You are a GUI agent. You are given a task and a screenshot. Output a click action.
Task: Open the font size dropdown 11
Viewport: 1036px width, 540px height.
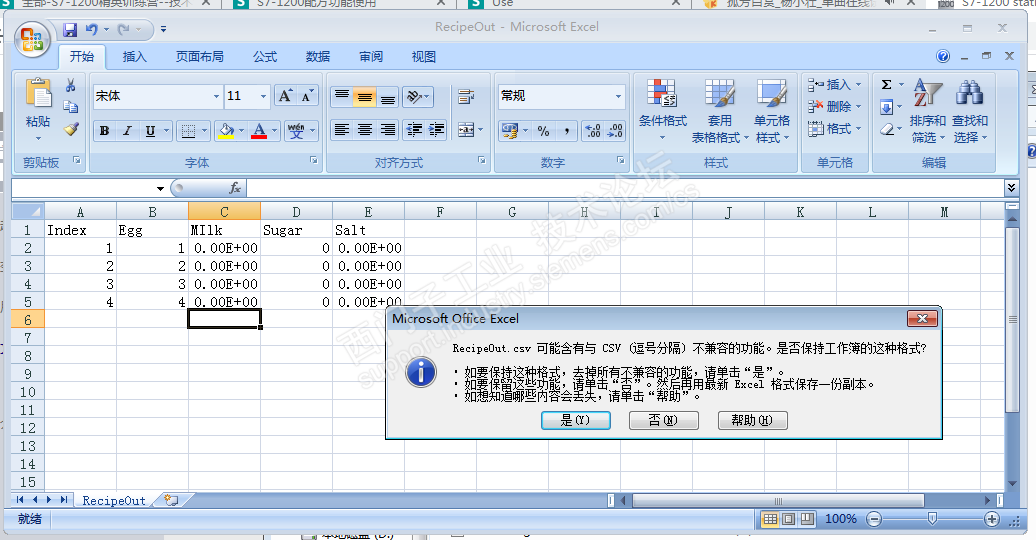263,96
